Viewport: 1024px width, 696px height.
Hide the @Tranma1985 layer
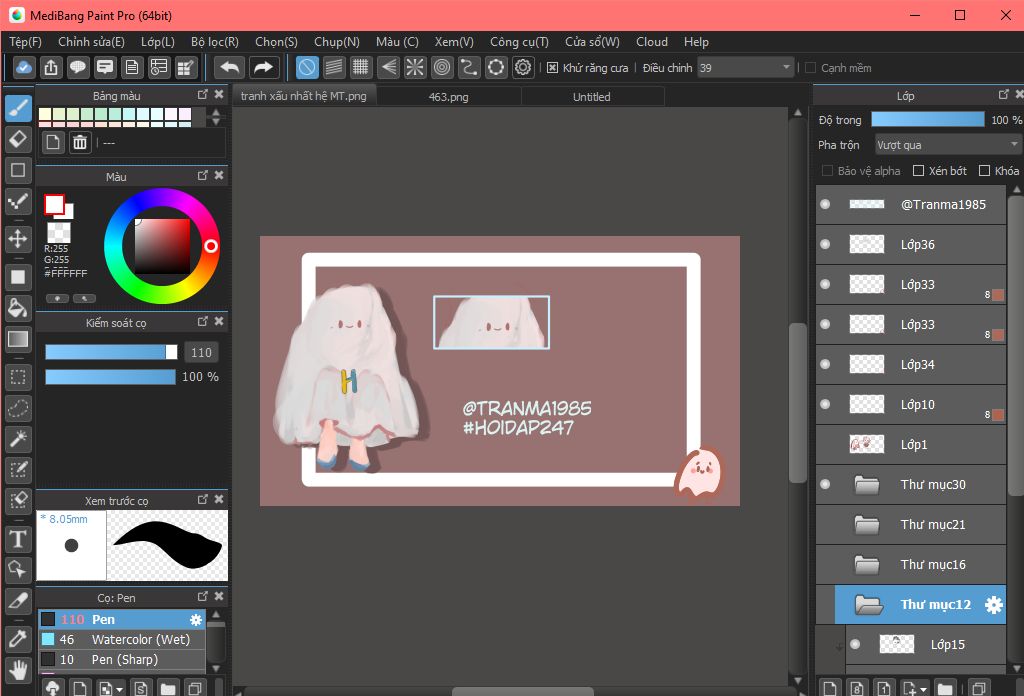825,204
